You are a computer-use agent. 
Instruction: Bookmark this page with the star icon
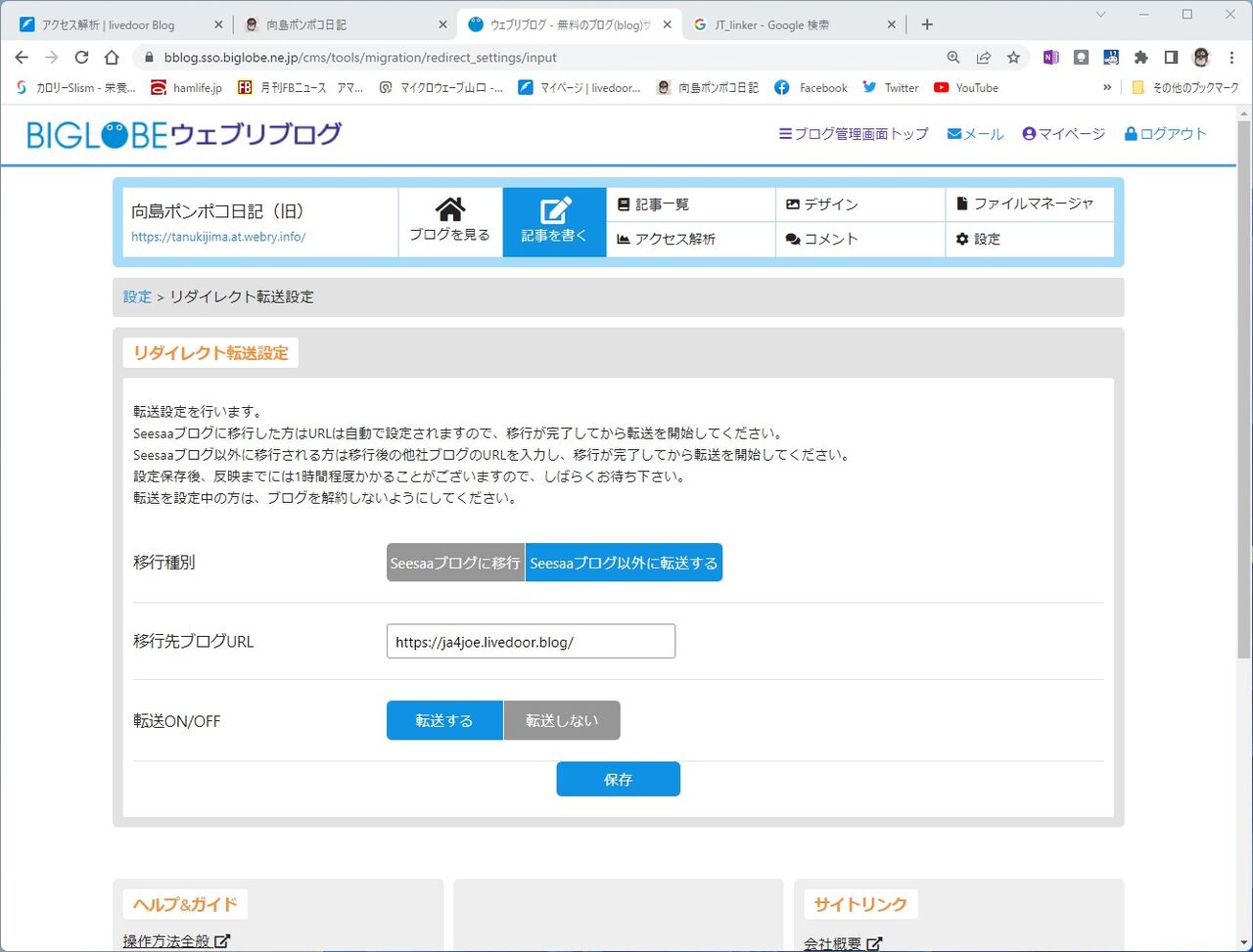point(1013,58)
